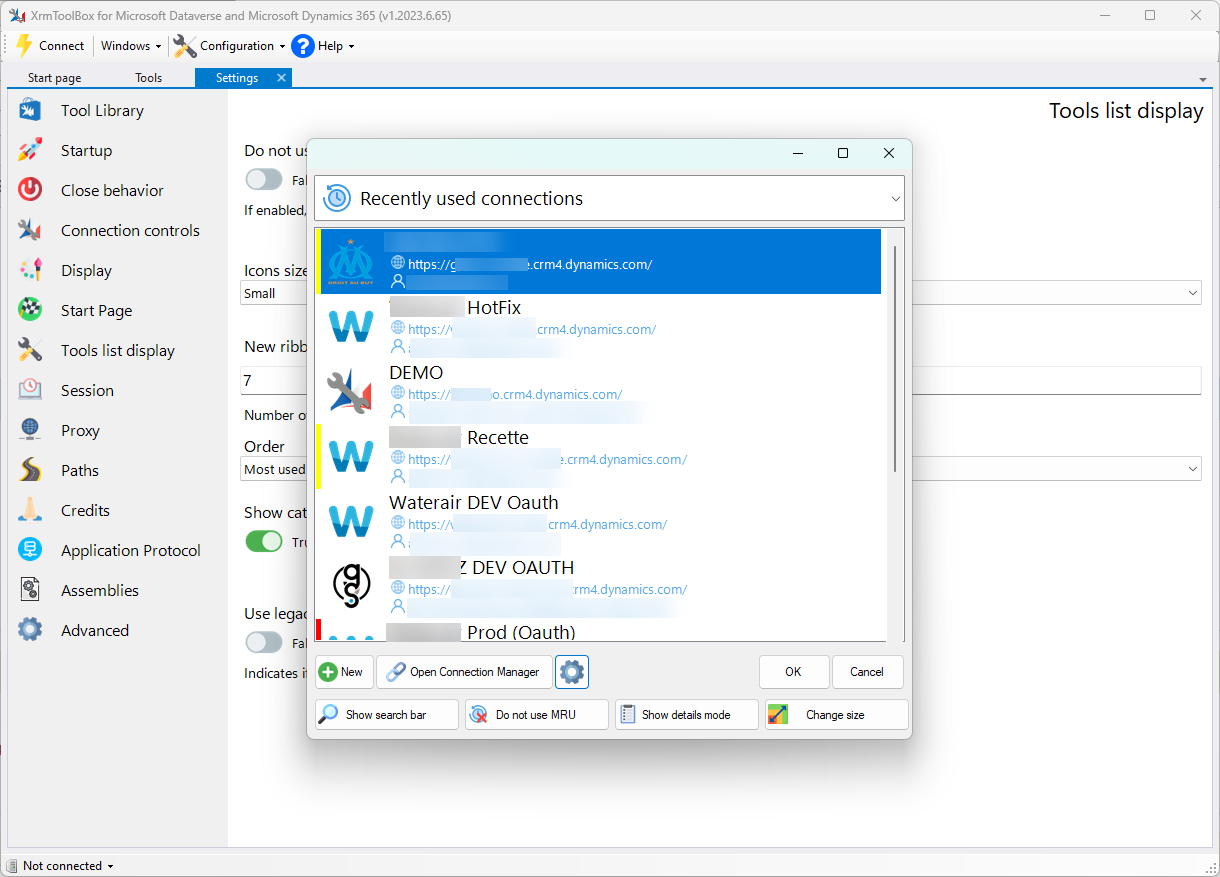Click the New connection button
This screenshot has height=877, width=1220.
coord(344,672)
